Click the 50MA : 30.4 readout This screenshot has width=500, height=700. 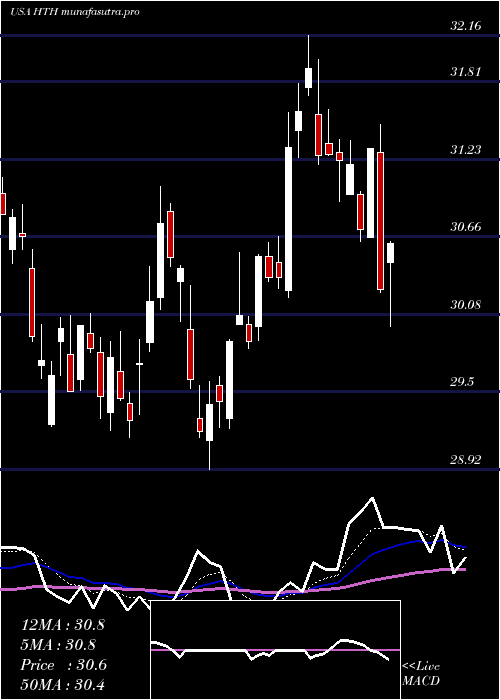click(x=63, y=684)
